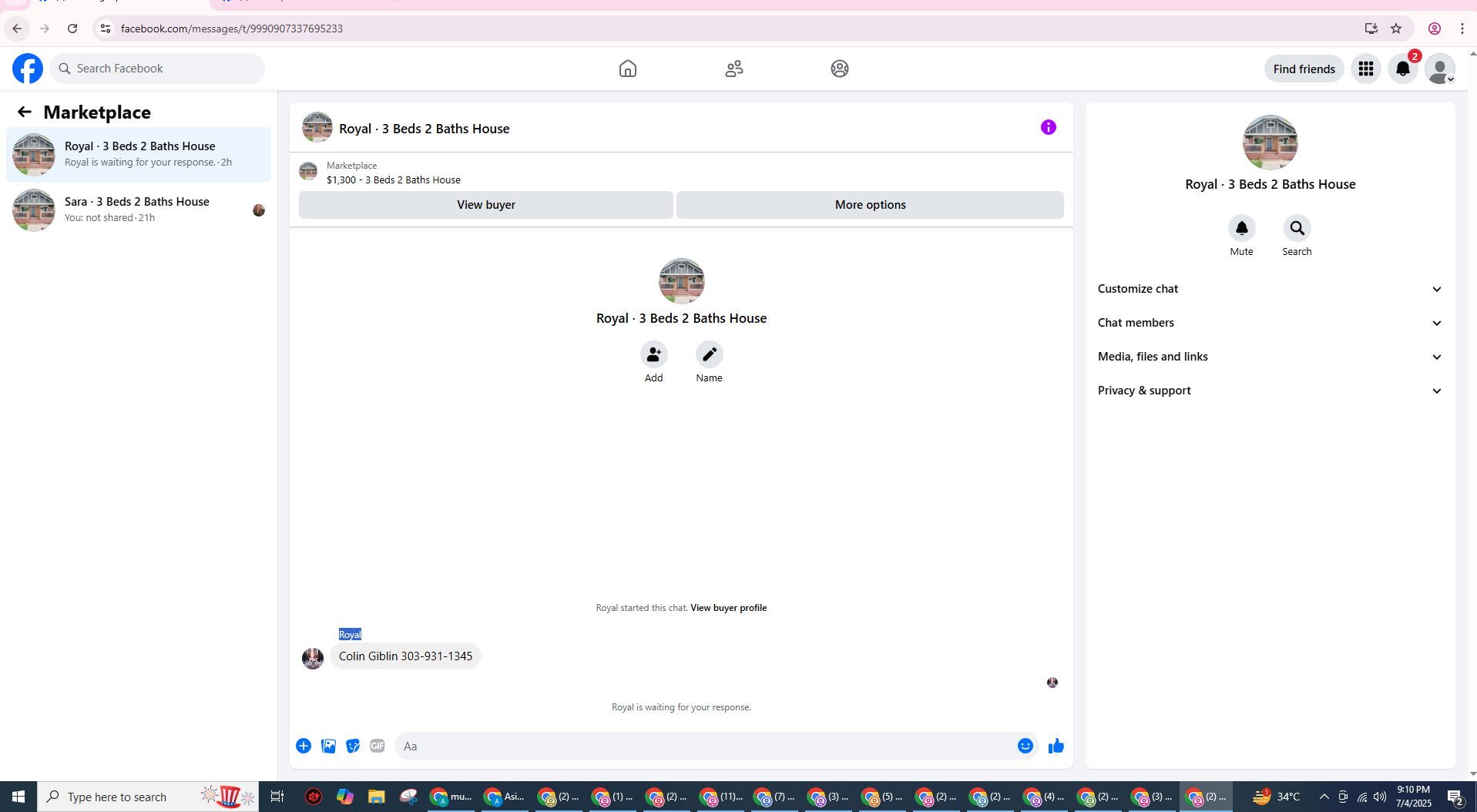
Task: Open the Windows Start menu
Action: pyautogui.click(x=18, y=797)
